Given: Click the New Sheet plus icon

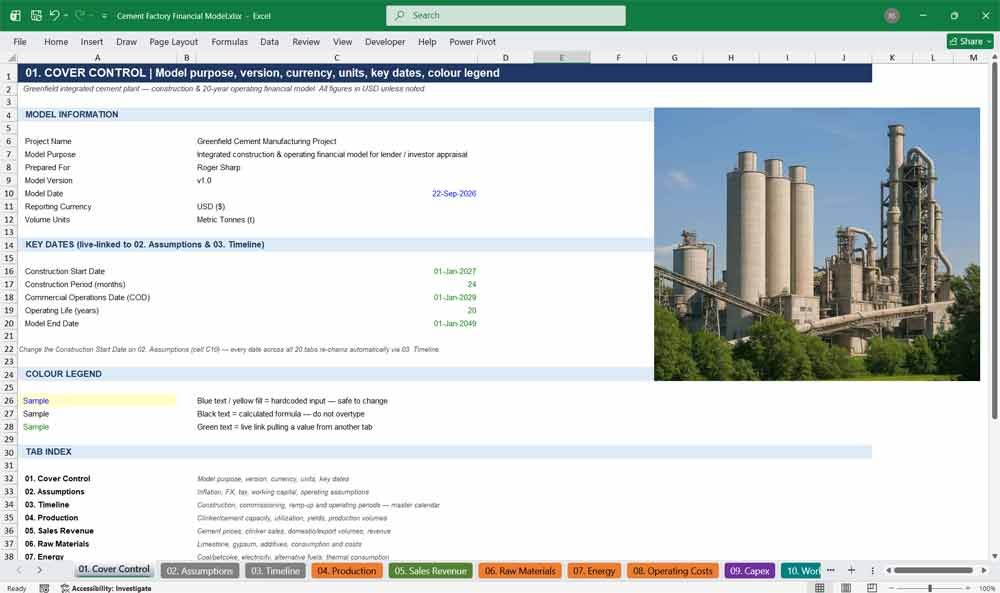Looking at the screenshot, I should point(851,570).
